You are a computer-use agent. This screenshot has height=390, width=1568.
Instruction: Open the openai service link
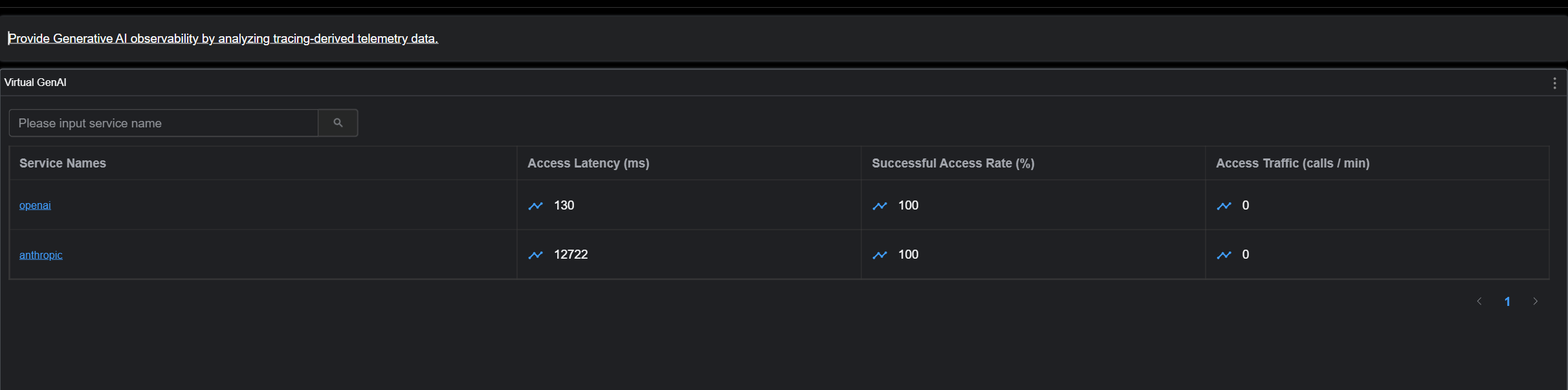[x=34, y=205]
